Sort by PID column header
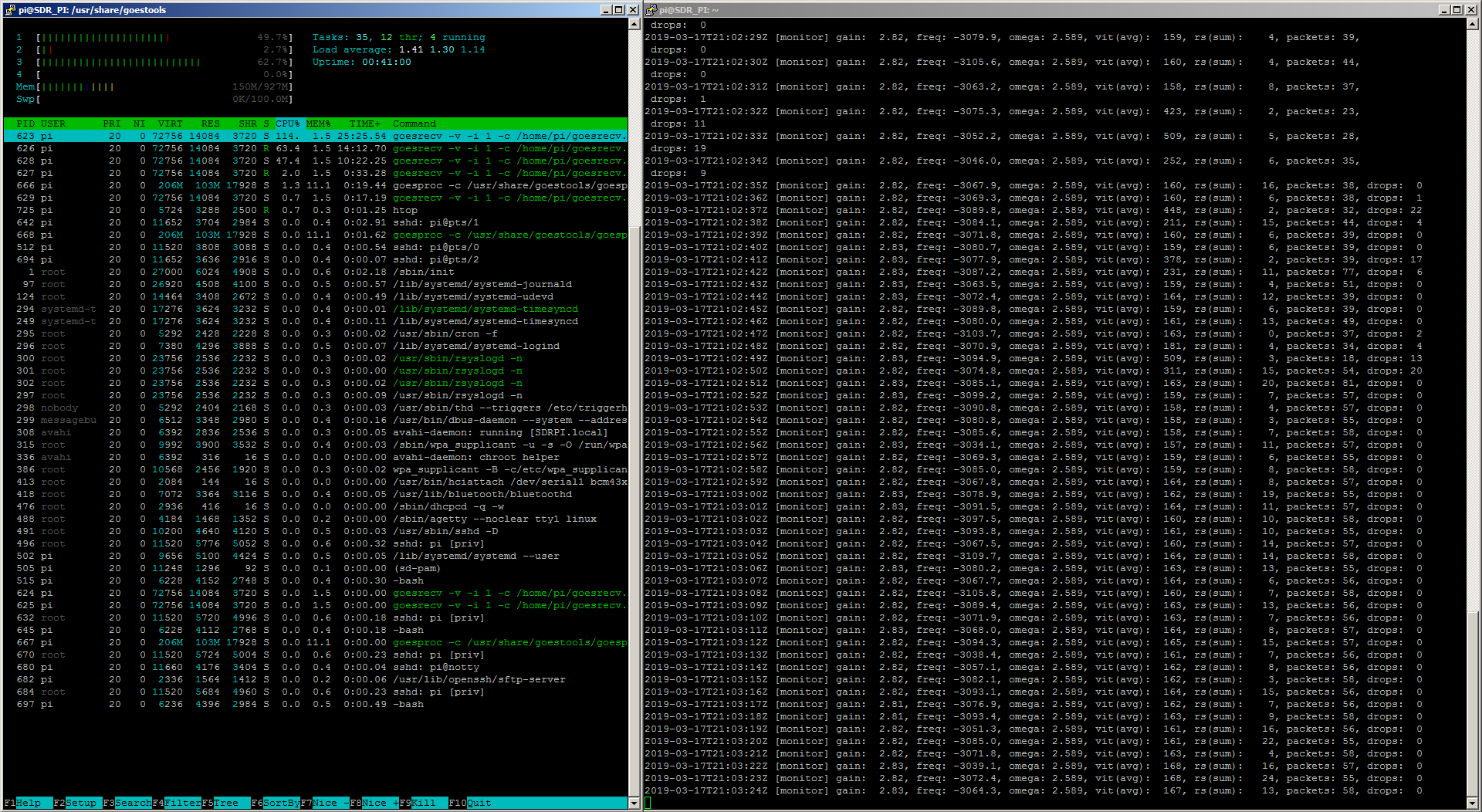The image size is (1482, 812). [x=25, y=123]
